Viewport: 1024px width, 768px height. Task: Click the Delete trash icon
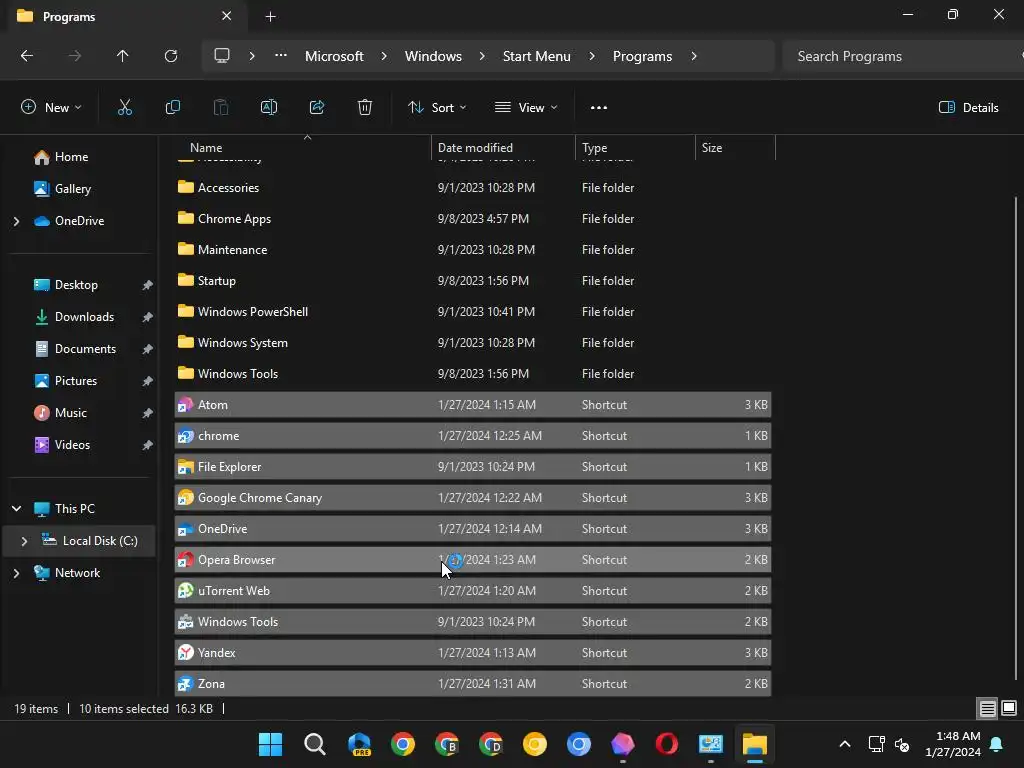coord(365,108)
